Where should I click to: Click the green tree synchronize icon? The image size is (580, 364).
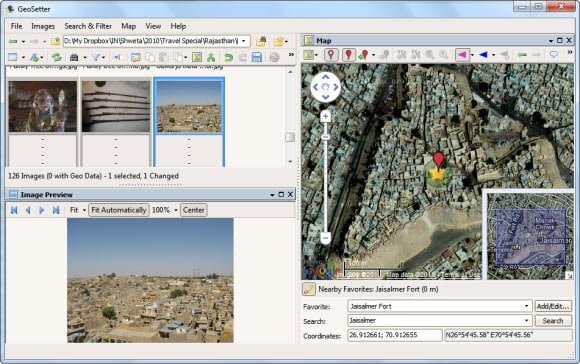211,57
